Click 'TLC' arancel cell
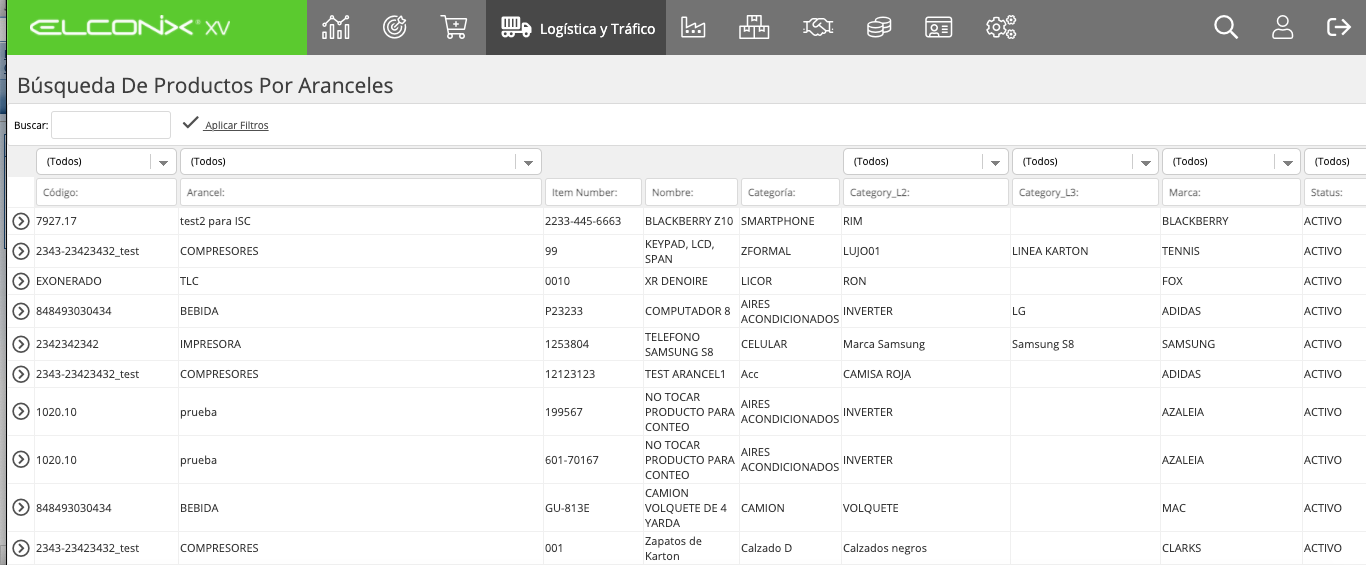This screenshot has height=565, width=1366. point(189,281)
